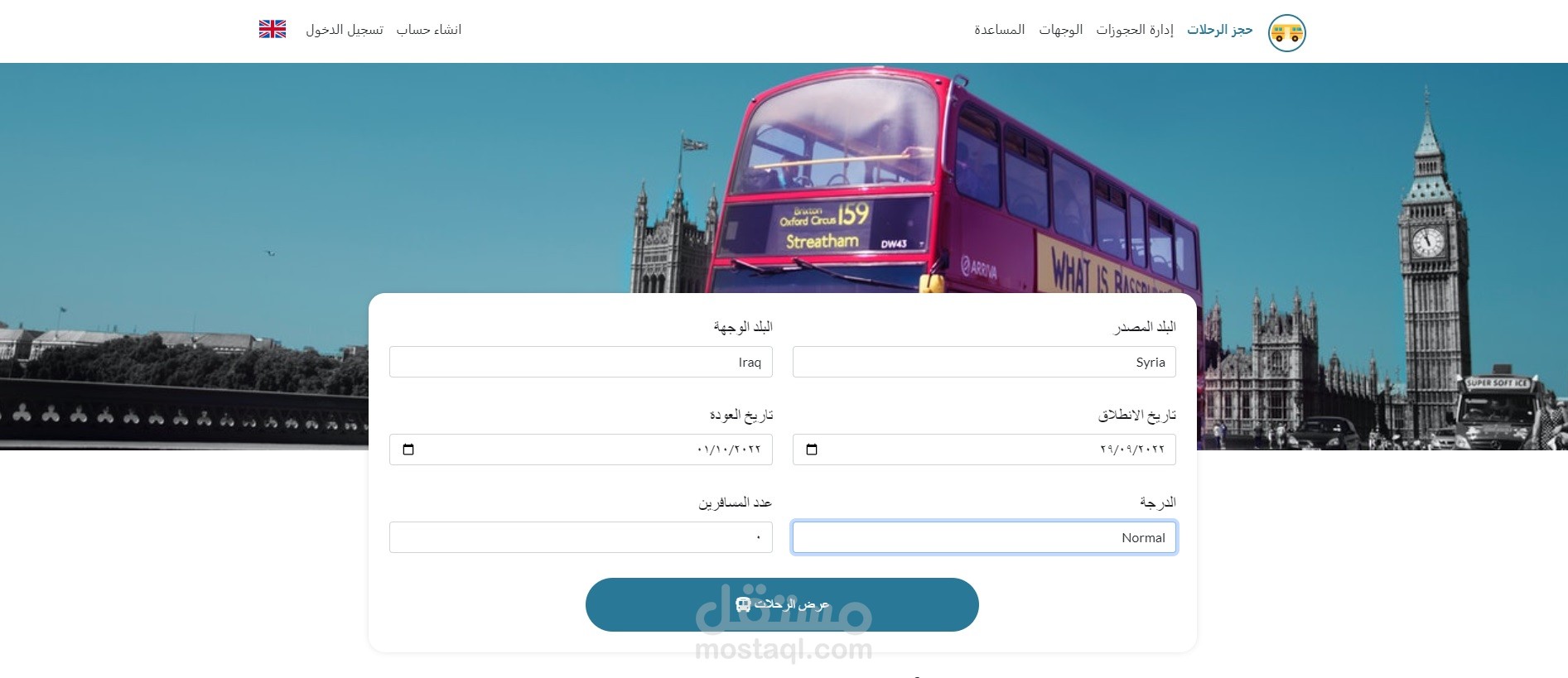Click the number of passengers field
Image resolution: width=1568 pixels, height=678 pixels.
tap(581, 537)
